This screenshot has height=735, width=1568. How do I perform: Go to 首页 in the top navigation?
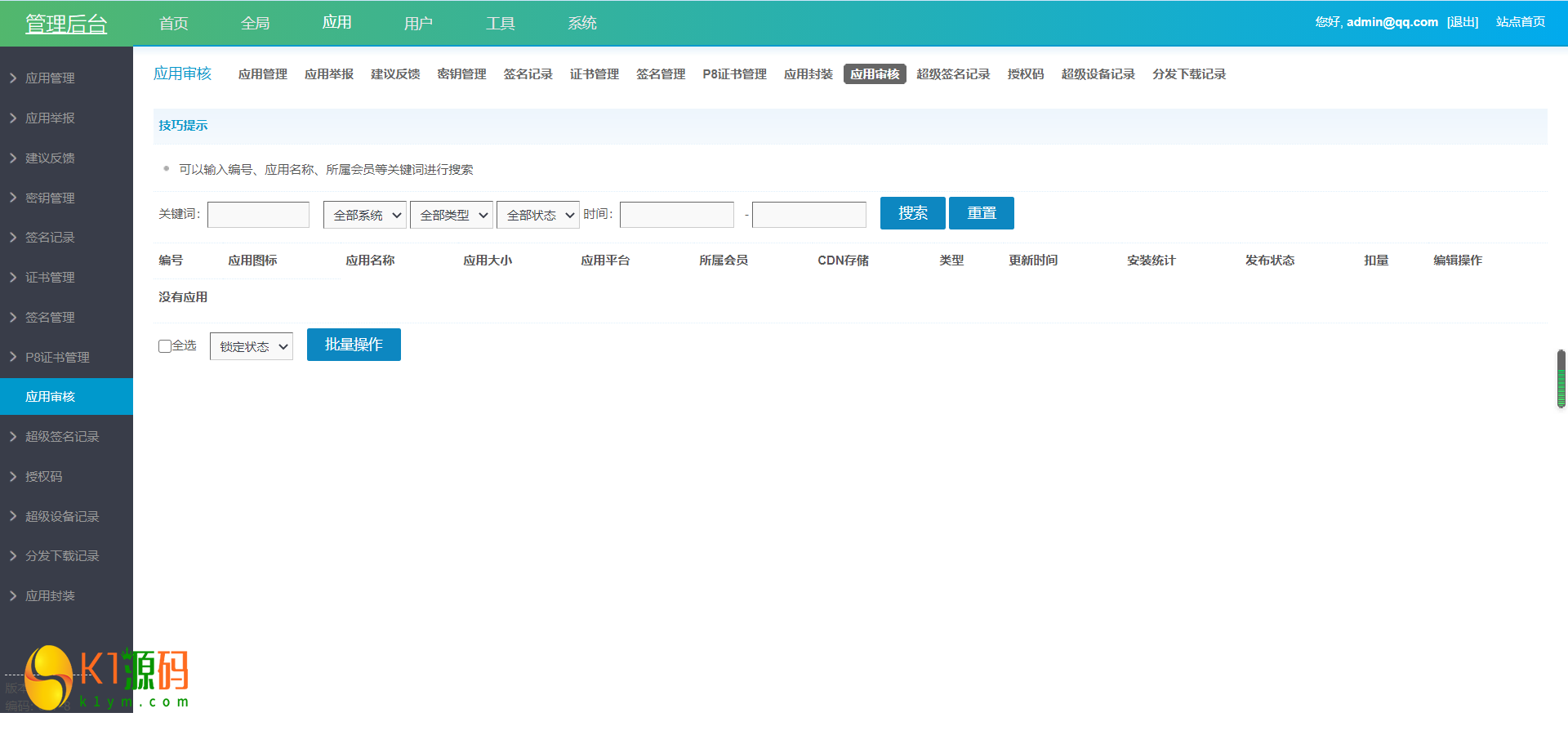(174, 24)
